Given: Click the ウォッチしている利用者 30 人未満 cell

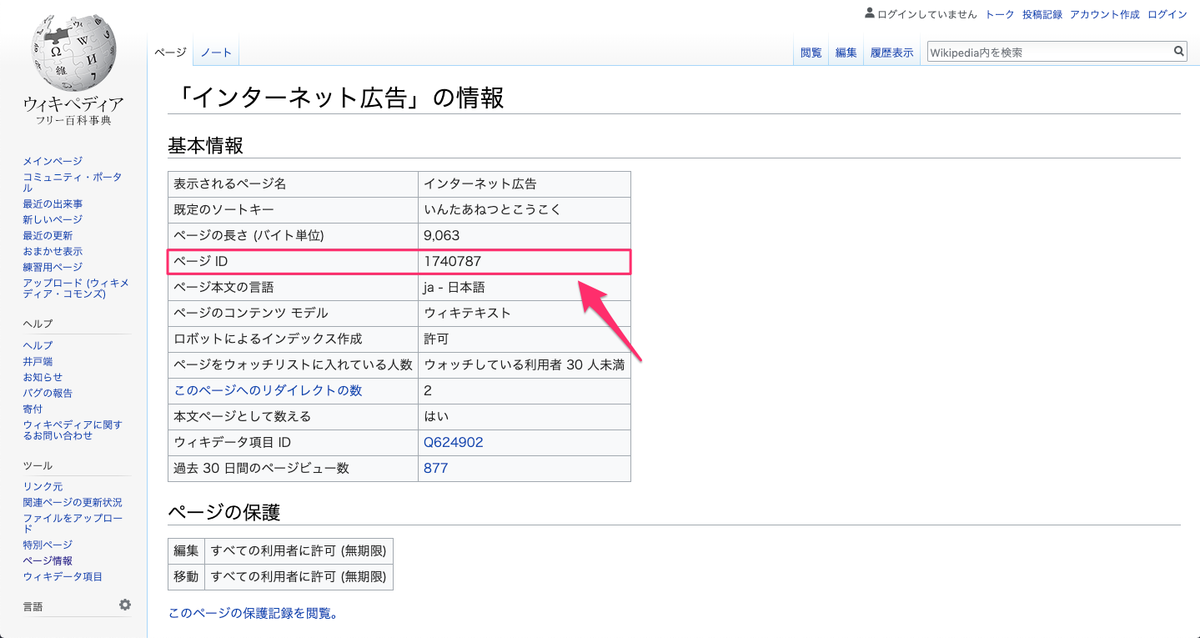Looking at the screenshot, I should coord(524,365).
